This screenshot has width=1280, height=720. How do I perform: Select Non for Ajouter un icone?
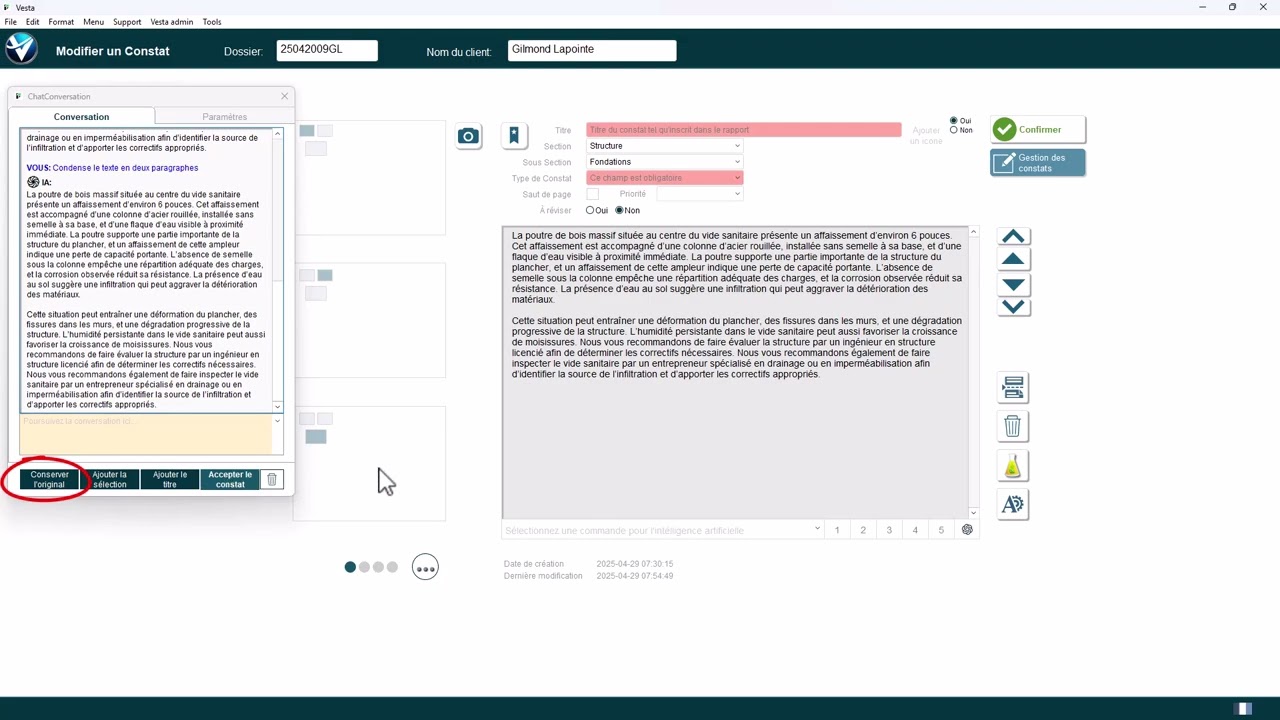(x=954, y=130)
